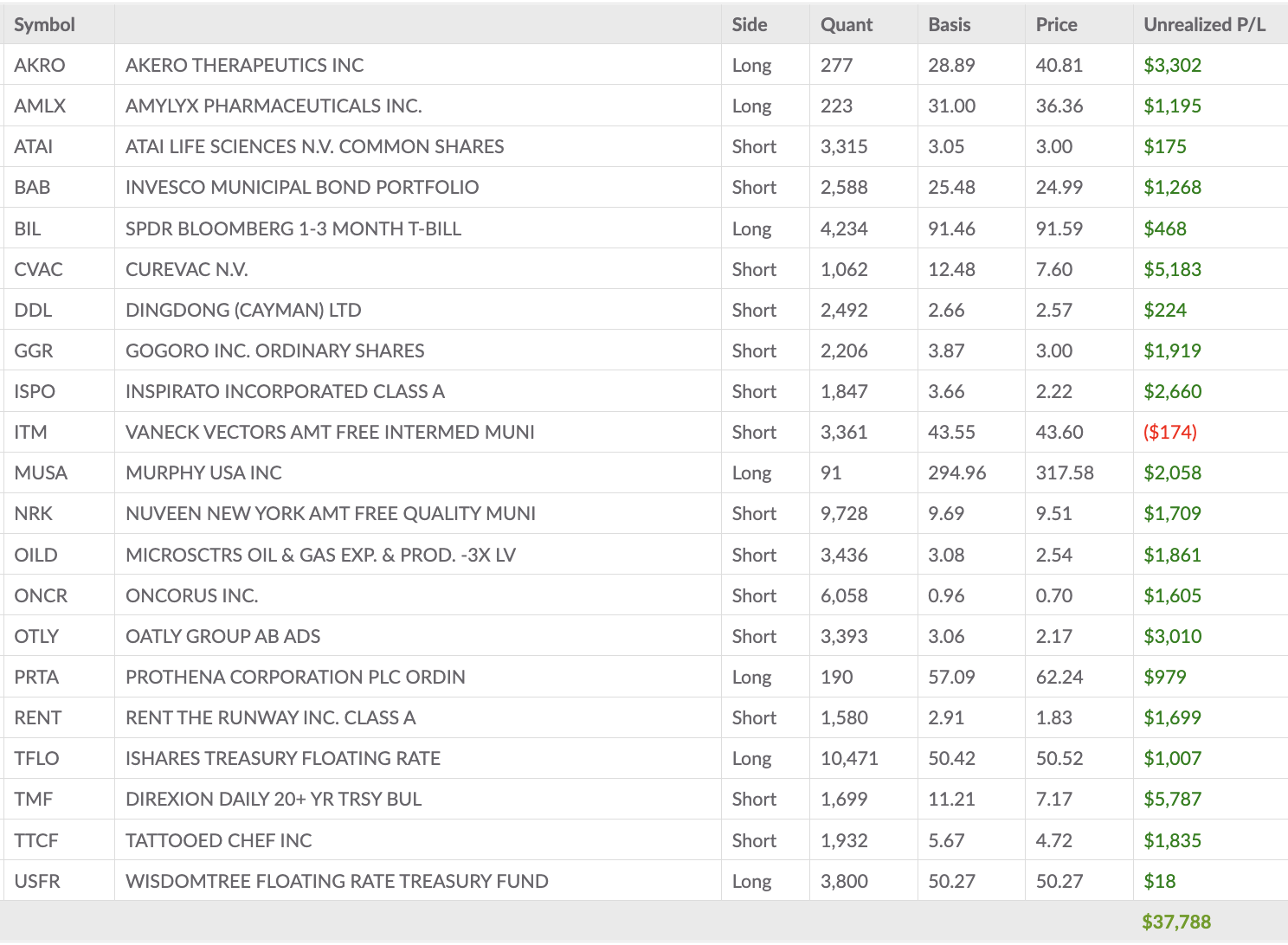Select the OTLY ticker symbol

[36, 636]
